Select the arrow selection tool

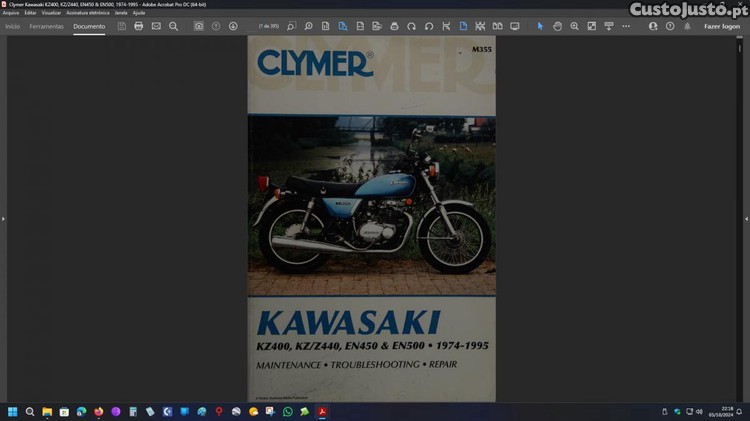pyautogui.click(x=540, y=26)
